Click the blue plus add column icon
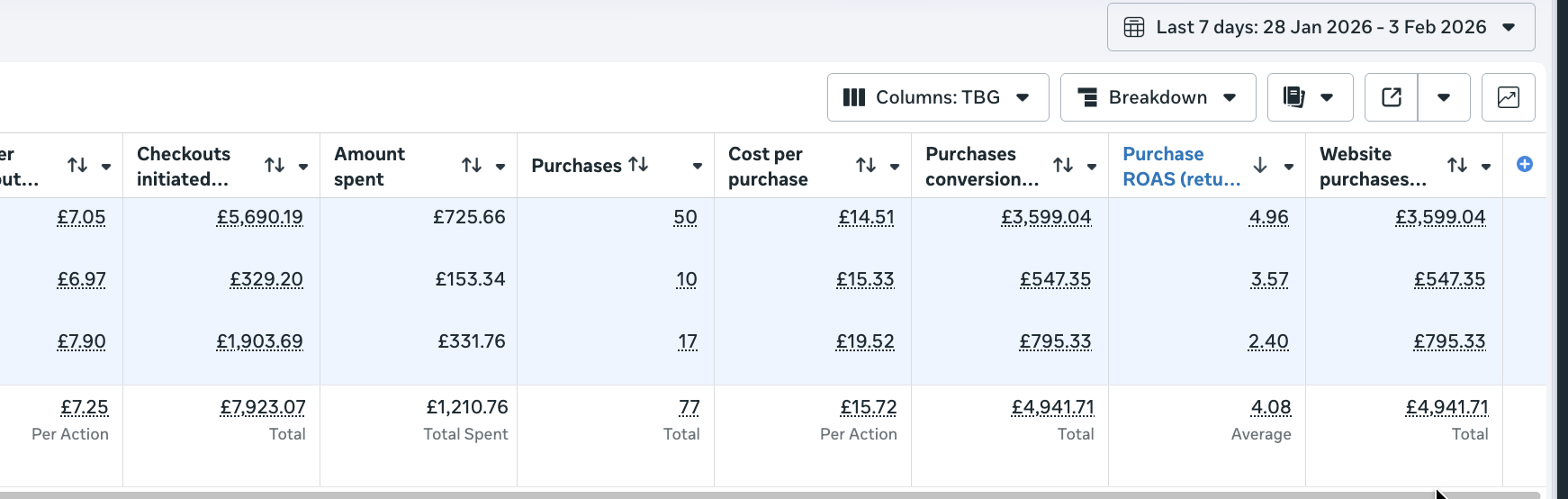 (1524, 164)
